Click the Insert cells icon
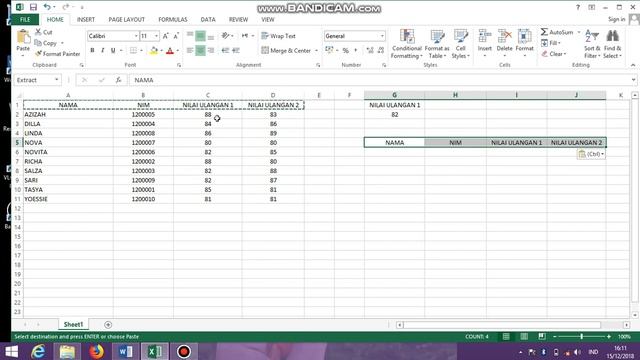Viewport: 640px width, 360px height. point(484,37)
